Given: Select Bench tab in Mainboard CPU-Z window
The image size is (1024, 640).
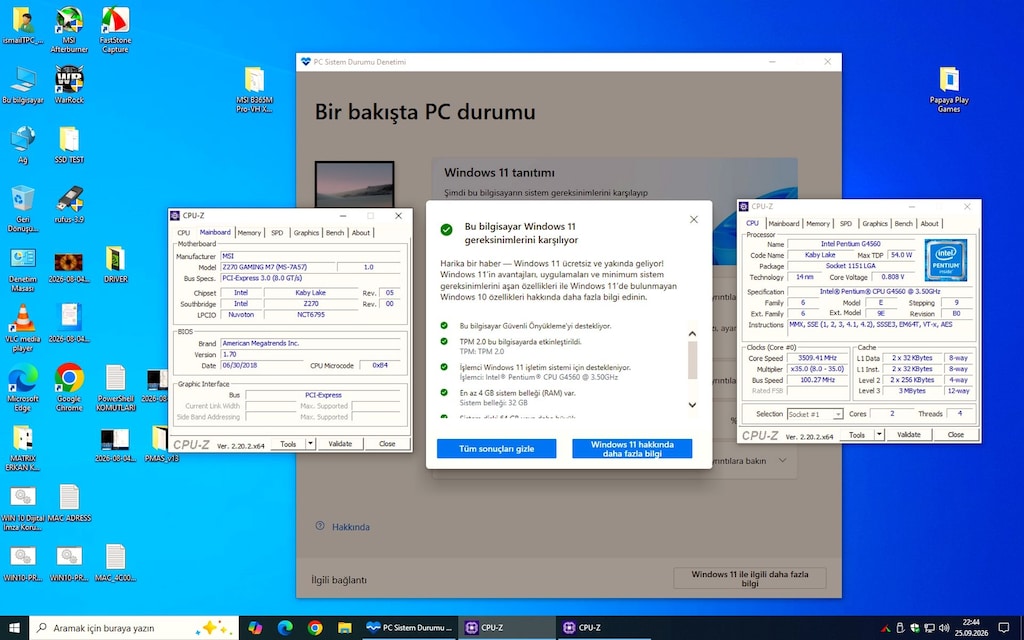Looking at the screenshot, I should point(334,232).
